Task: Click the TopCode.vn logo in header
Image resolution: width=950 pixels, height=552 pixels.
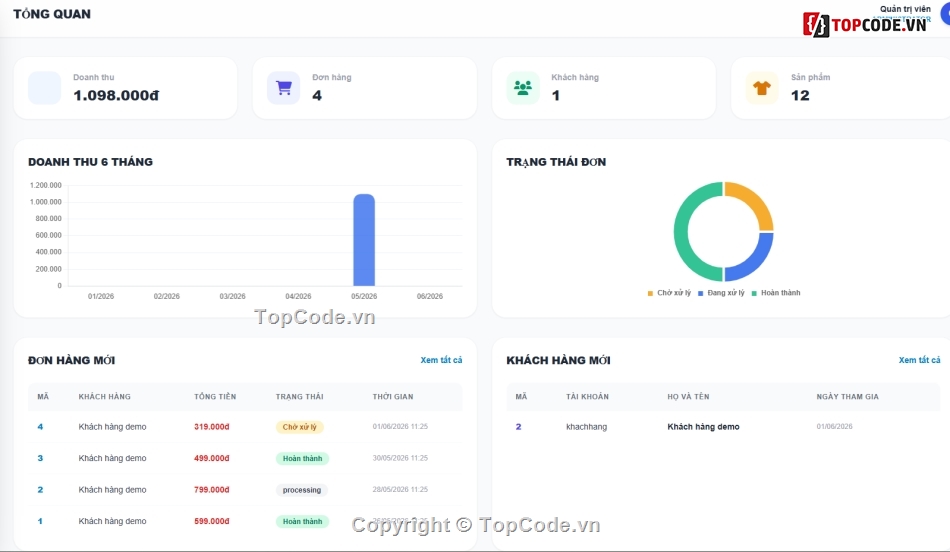Action: tap(865, 25)
